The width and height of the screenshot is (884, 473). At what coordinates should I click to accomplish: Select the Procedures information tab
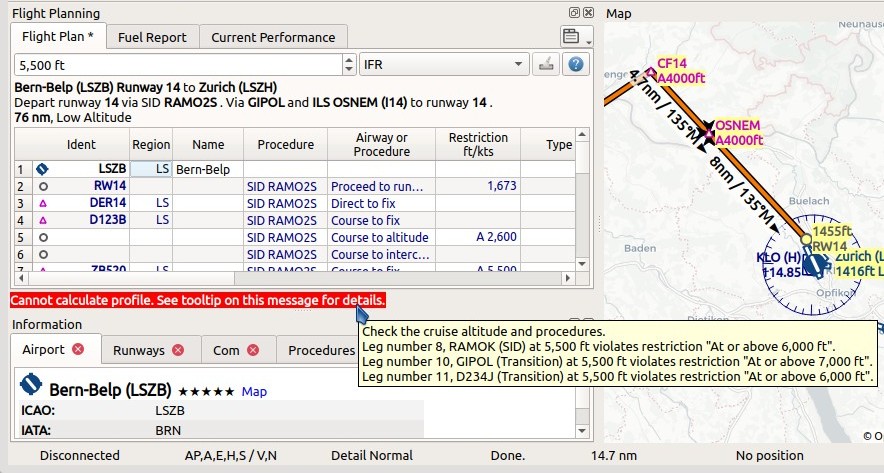point(321,350)
